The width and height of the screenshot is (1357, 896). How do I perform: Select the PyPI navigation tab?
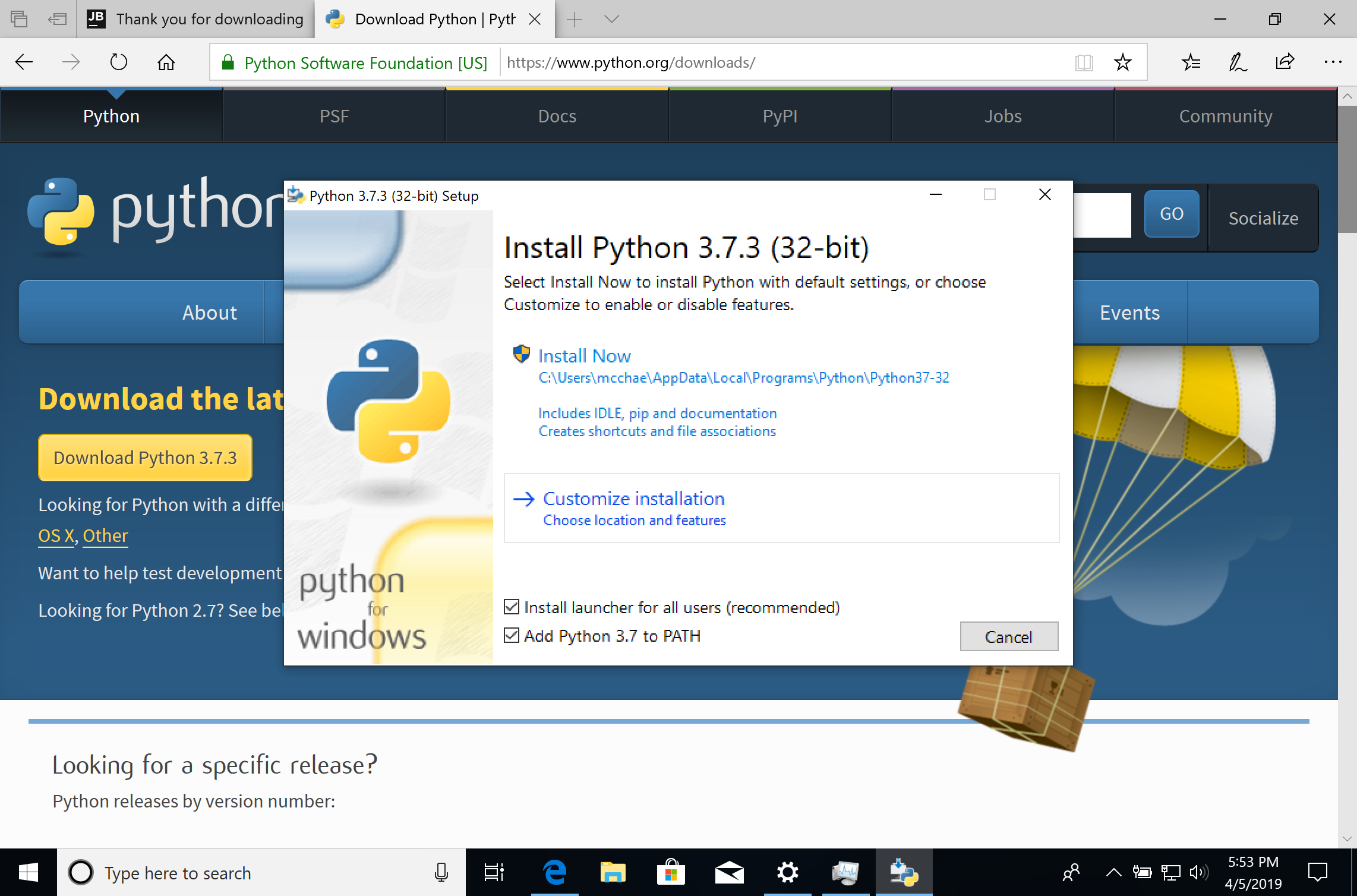778,116
